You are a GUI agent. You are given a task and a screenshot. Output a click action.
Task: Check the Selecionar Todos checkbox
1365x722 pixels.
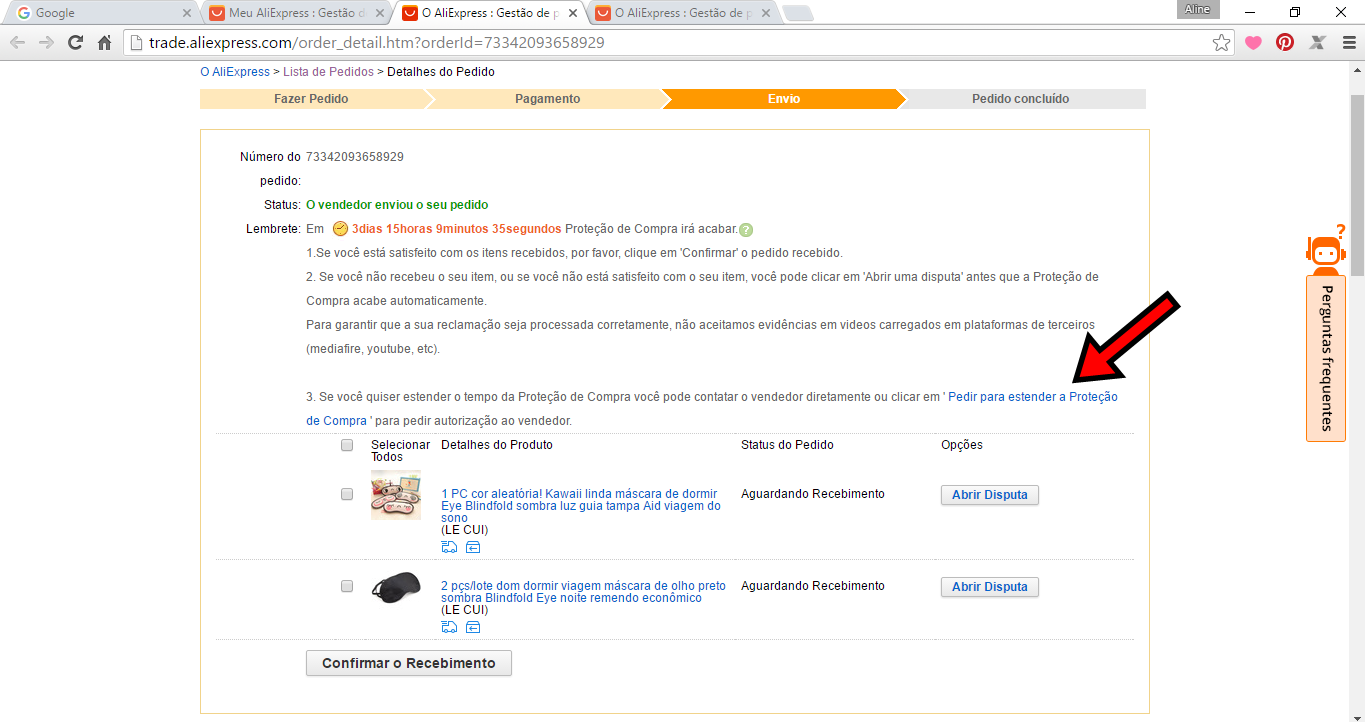[347, 445]
